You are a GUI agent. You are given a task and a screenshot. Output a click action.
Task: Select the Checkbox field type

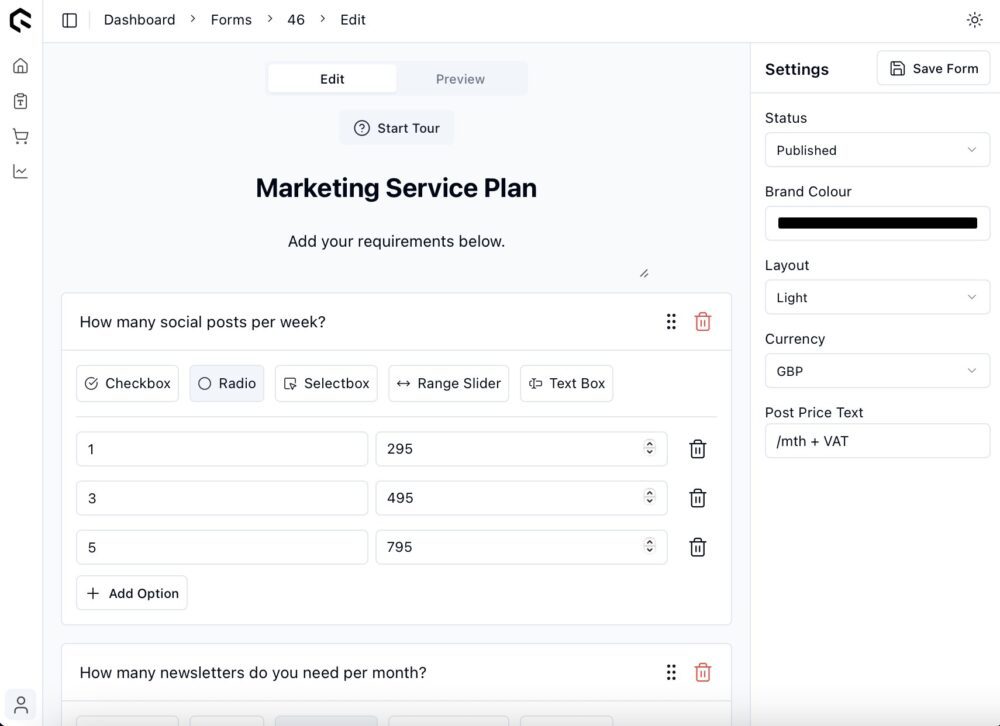pyautogui.click(x=128, y=383)
